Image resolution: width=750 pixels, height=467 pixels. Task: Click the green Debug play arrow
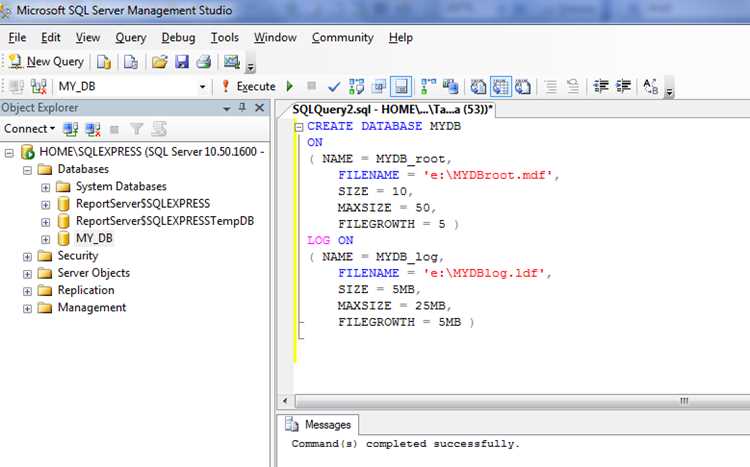tap(290, 87)
